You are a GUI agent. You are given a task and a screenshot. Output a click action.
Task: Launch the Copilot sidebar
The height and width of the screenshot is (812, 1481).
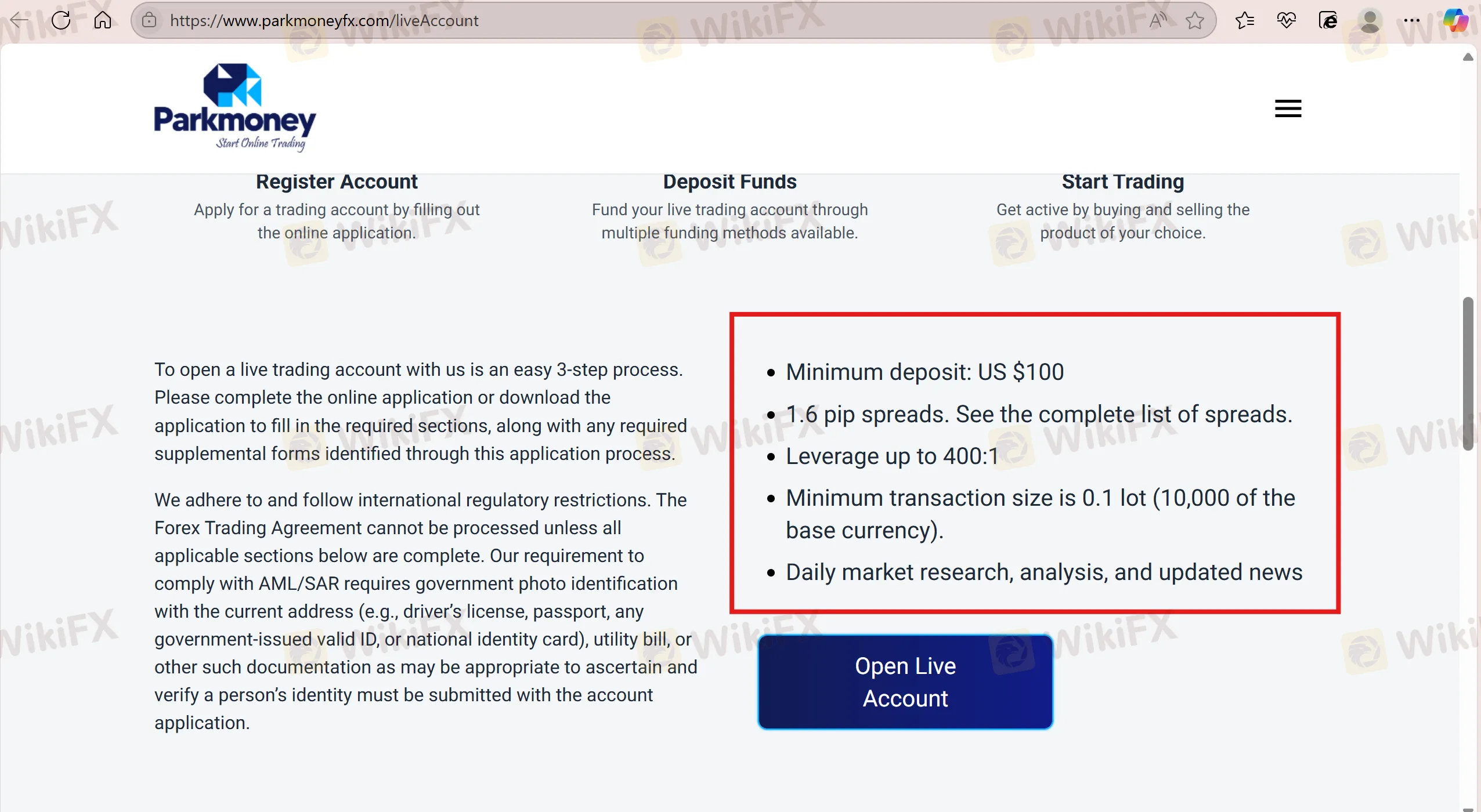click(1455, 20)
